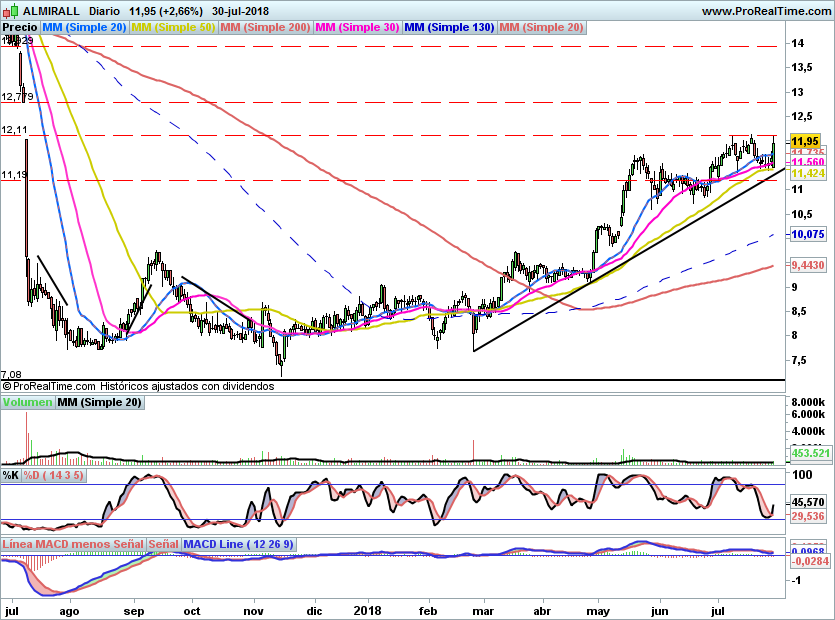Image resolution: width=835 pixels, height=620 pixels.
Task: Click the may month on time axis
Action: pos(597,611)
